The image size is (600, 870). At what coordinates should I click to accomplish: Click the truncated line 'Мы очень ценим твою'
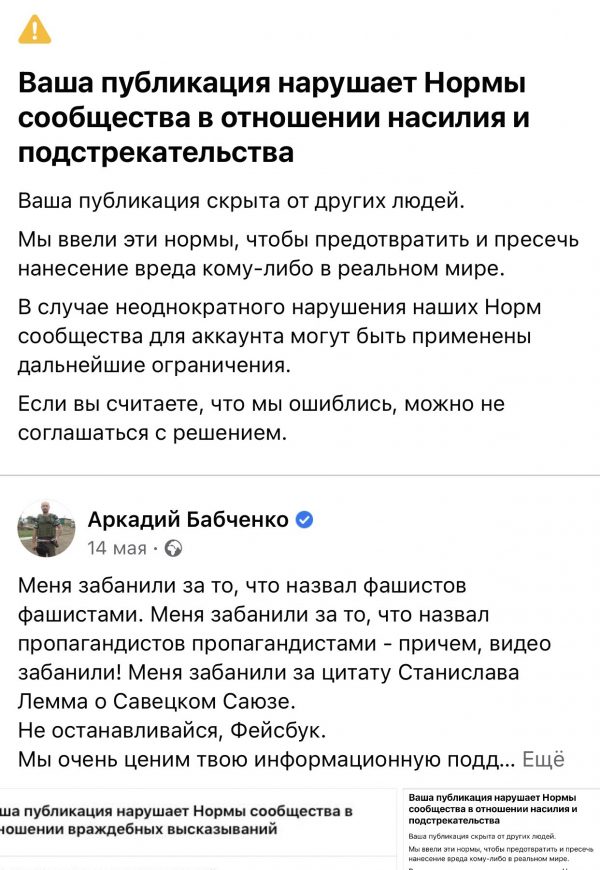pyautogui.click(x=266, y=760)
